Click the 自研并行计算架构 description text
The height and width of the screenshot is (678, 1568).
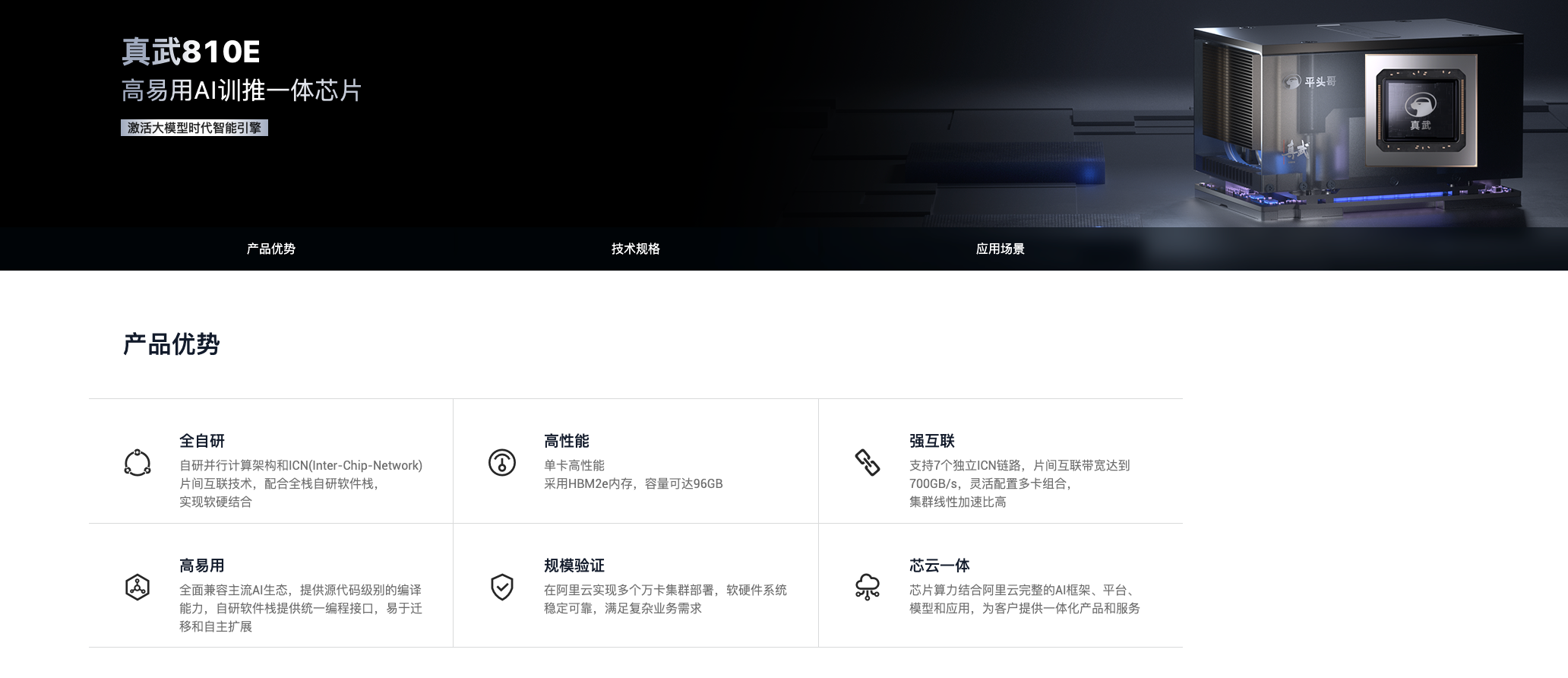pos(301,483)
